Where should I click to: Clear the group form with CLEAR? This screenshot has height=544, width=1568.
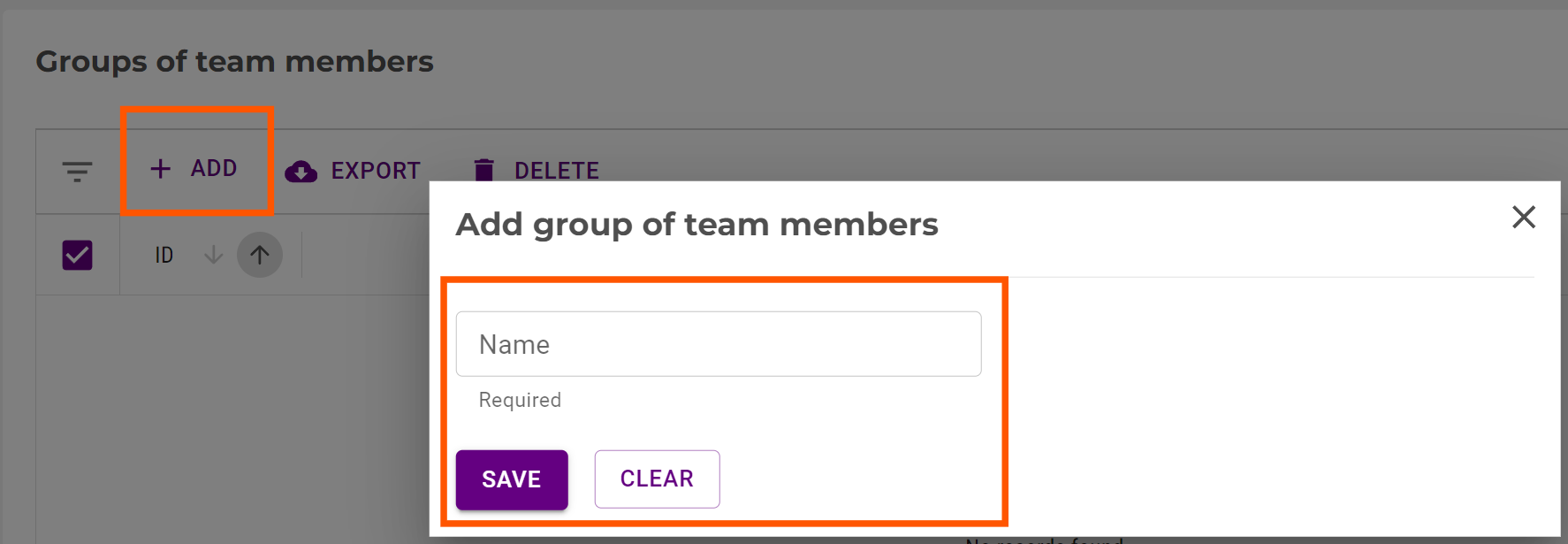click(x=657, y=479)
